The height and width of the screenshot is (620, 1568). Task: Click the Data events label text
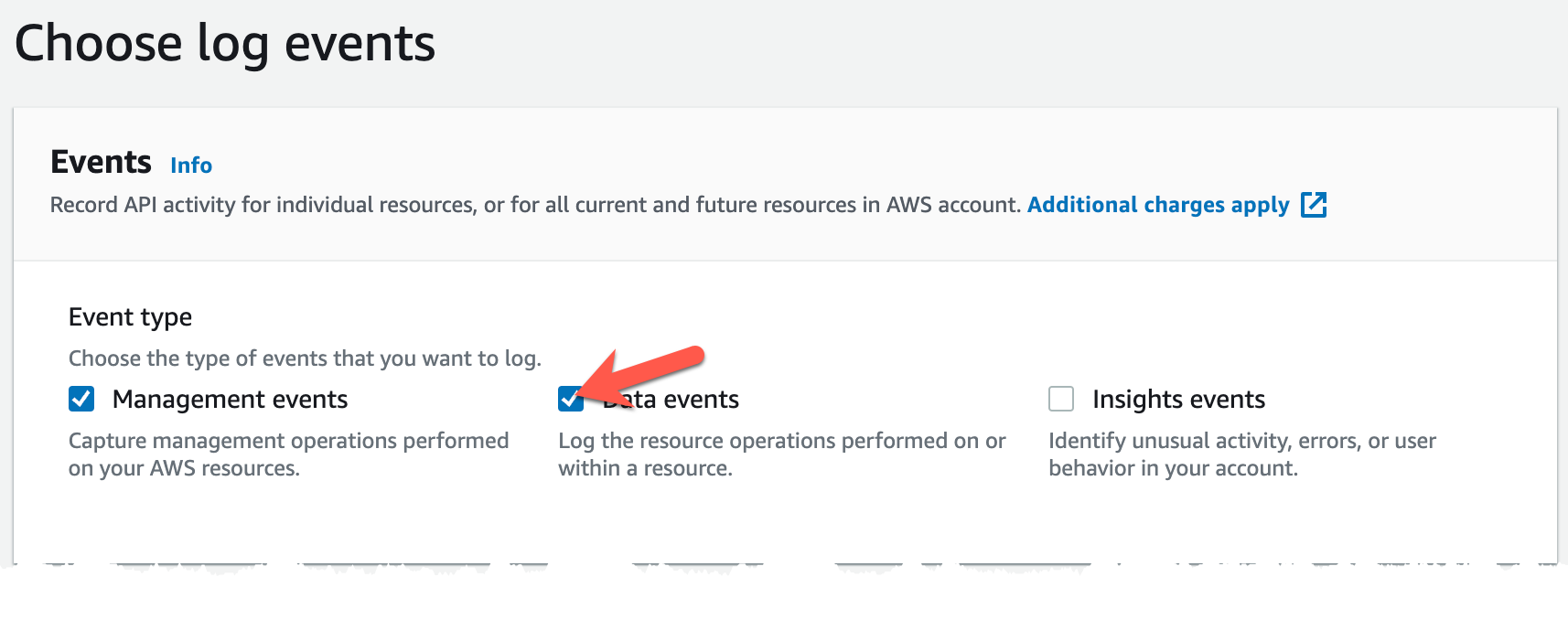(672, 400)
